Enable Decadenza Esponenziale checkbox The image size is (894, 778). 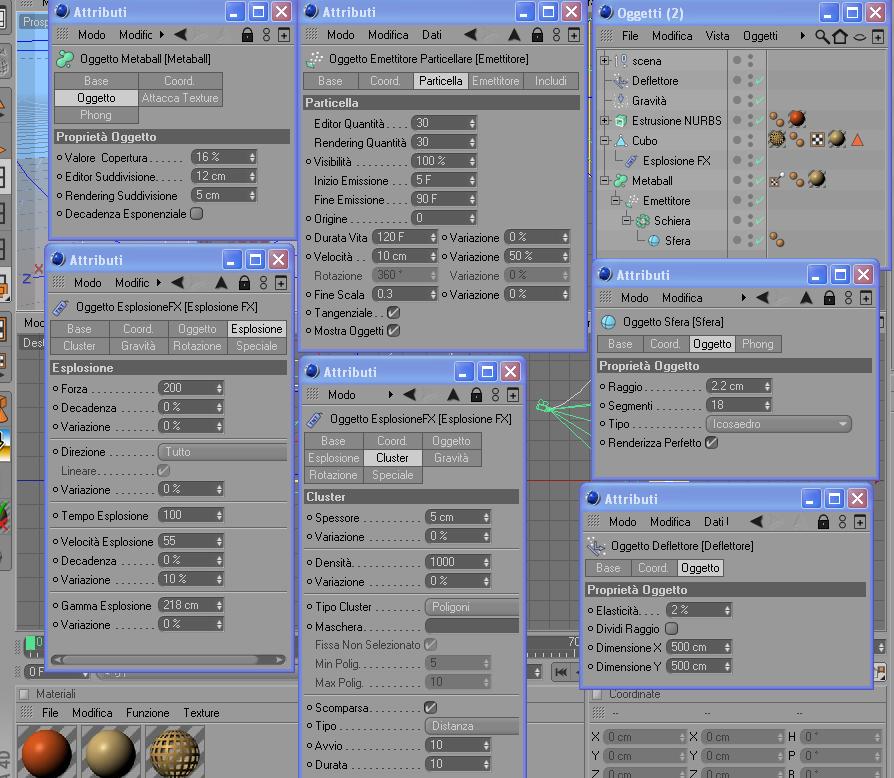point(196,214)
